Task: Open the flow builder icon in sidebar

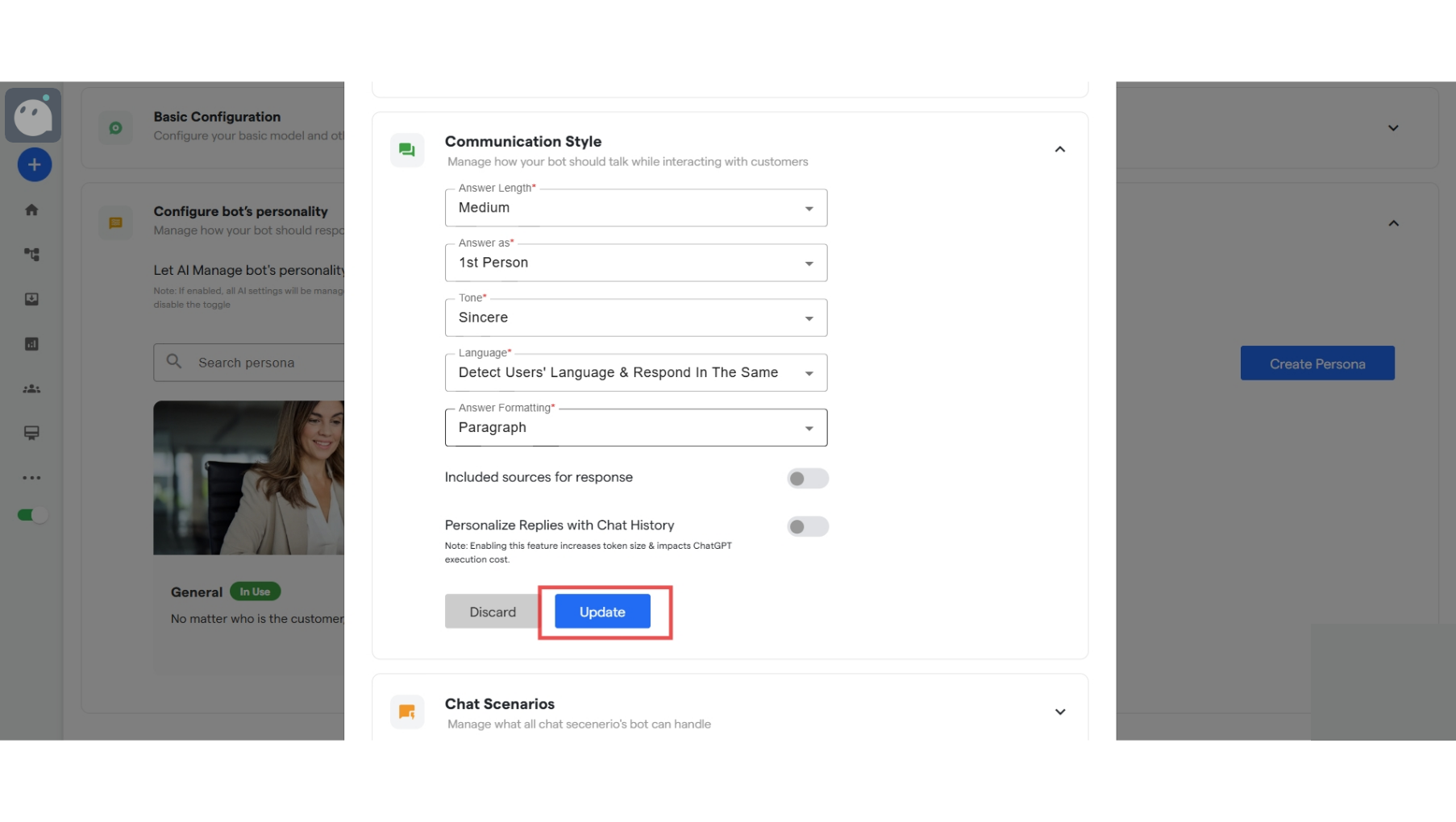Action: tap(31, 255)
